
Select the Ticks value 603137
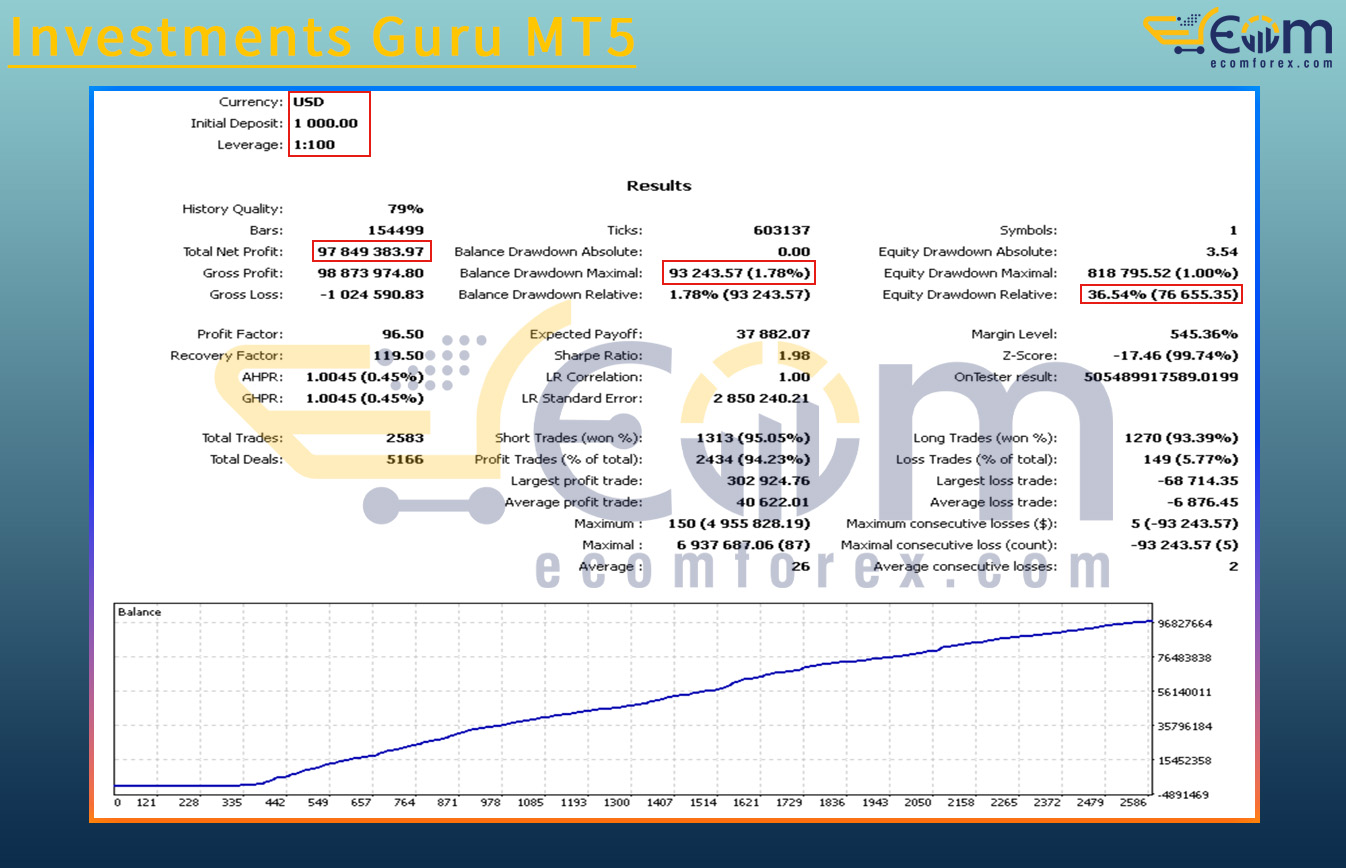[784, 230]
